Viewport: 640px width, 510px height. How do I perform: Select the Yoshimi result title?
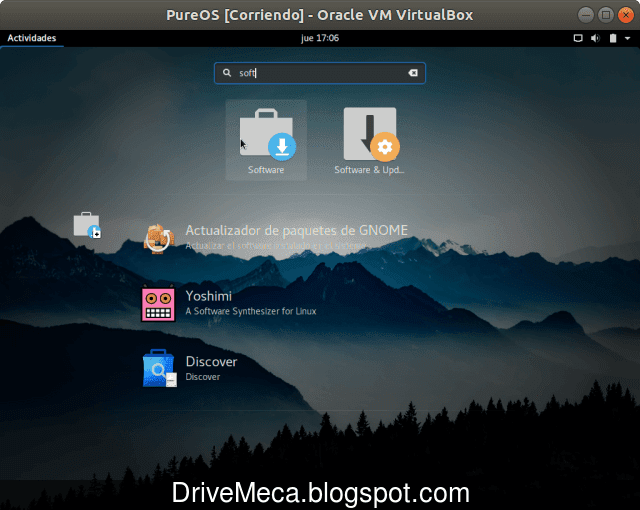[x=209, y=296]
